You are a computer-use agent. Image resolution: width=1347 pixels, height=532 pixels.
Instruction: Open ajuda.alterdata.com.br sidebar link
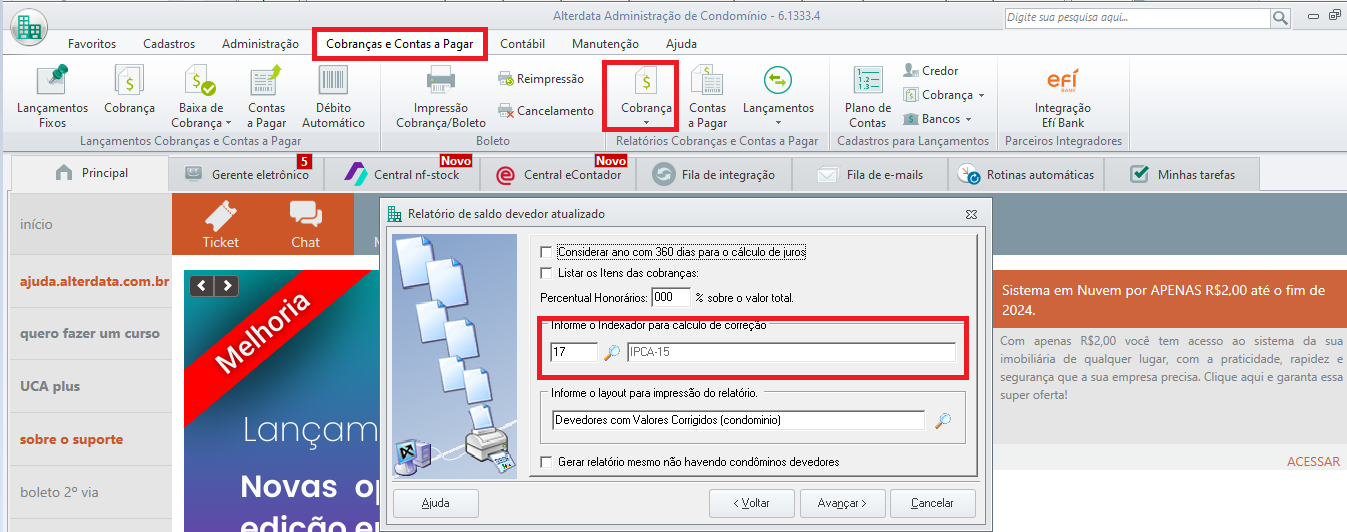pyautogui.click(x=94, y=281)
